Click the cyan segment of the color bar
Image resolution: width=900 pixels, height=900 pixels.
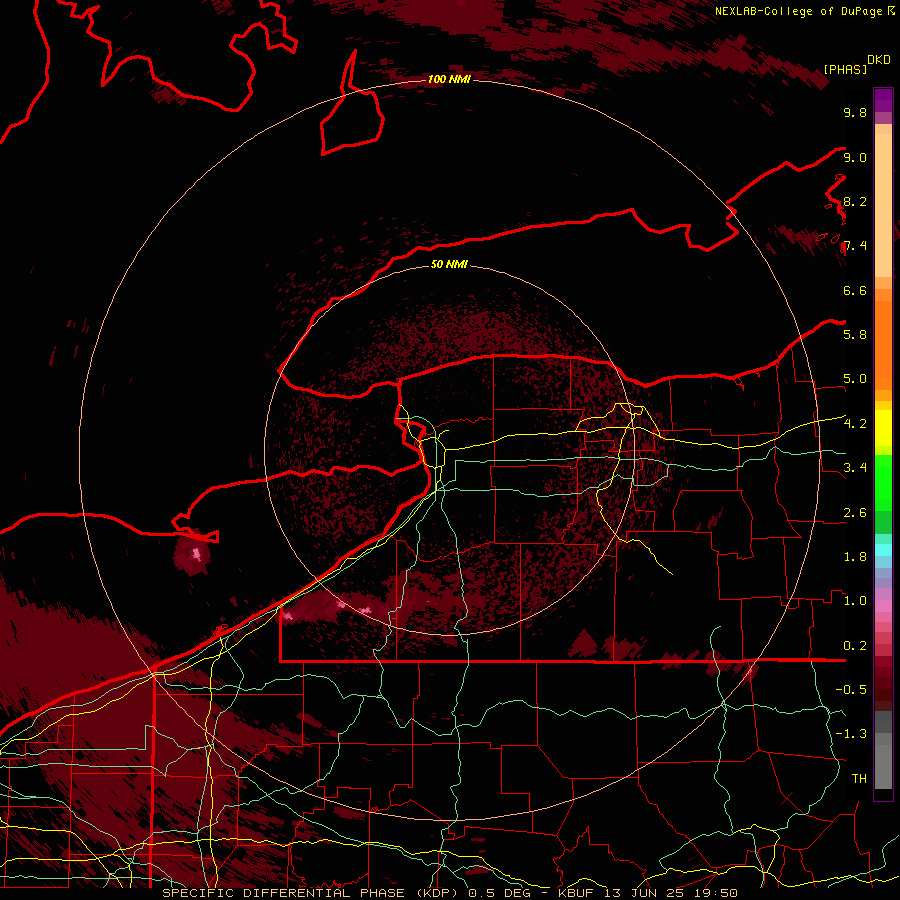click(883, 550)
